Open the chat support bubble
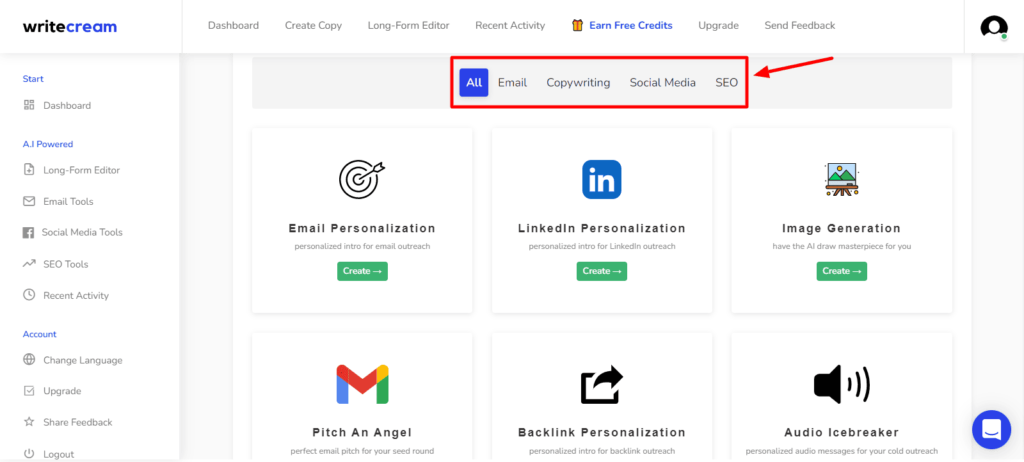The image size is (1024, 462). [991, 430]
